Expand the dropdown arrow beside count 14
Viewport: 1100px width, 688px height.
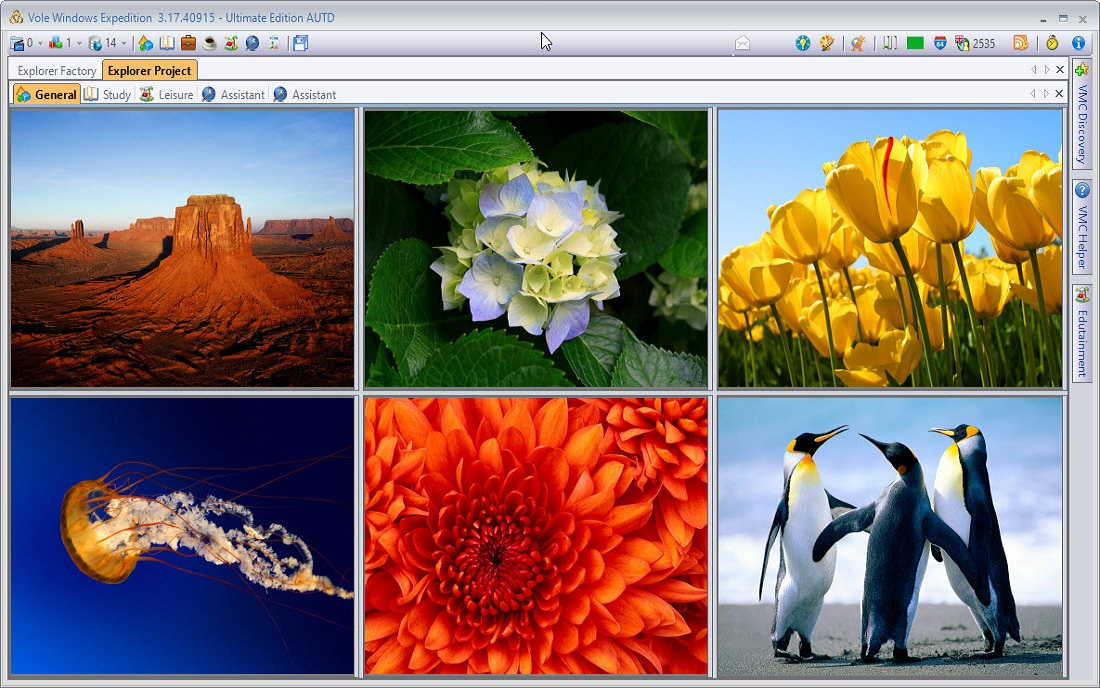coord(123,44)
